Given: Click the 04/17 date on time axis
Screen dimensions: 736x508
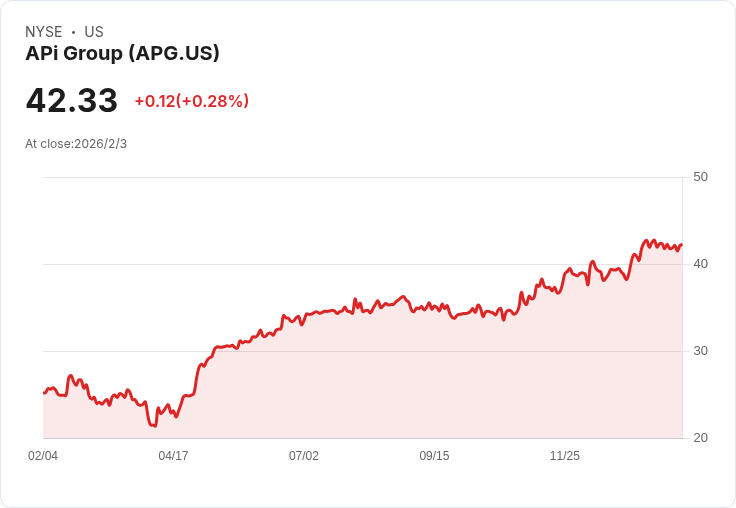Looking at the screenshot, I should point(173,456).
